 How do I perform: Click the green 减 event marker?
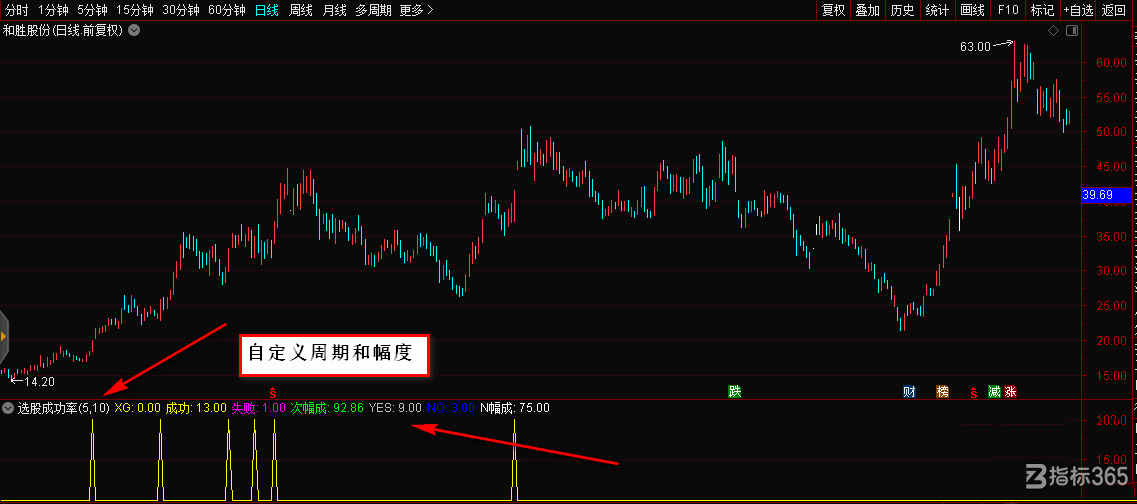[x=994, y=392]
